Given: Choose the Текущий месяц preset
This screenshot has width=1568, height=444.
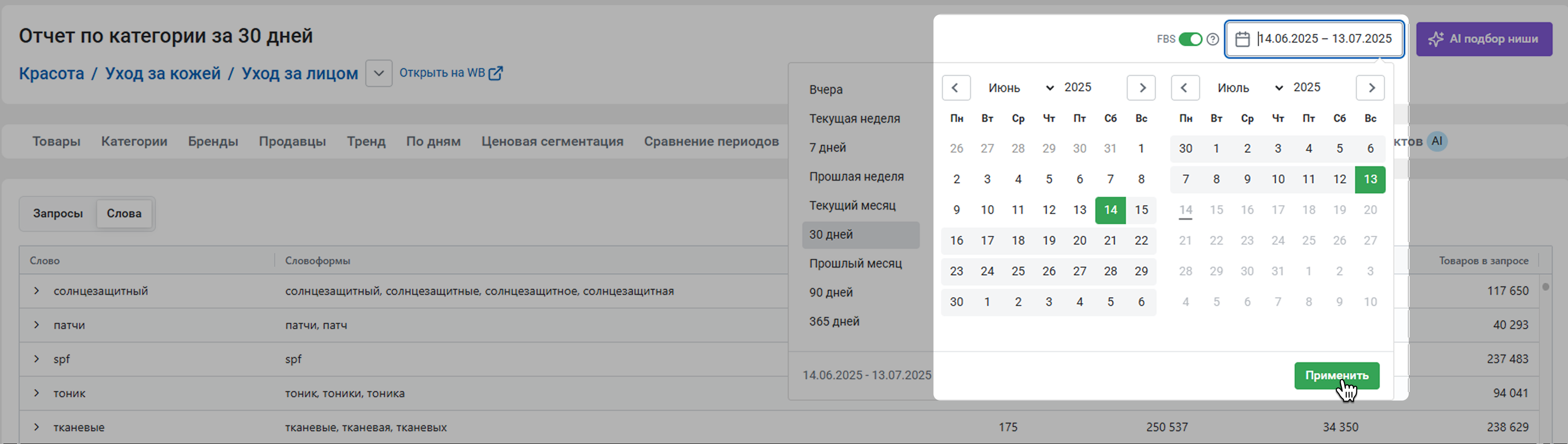Looking at the screenshot, I should [861, 205].
